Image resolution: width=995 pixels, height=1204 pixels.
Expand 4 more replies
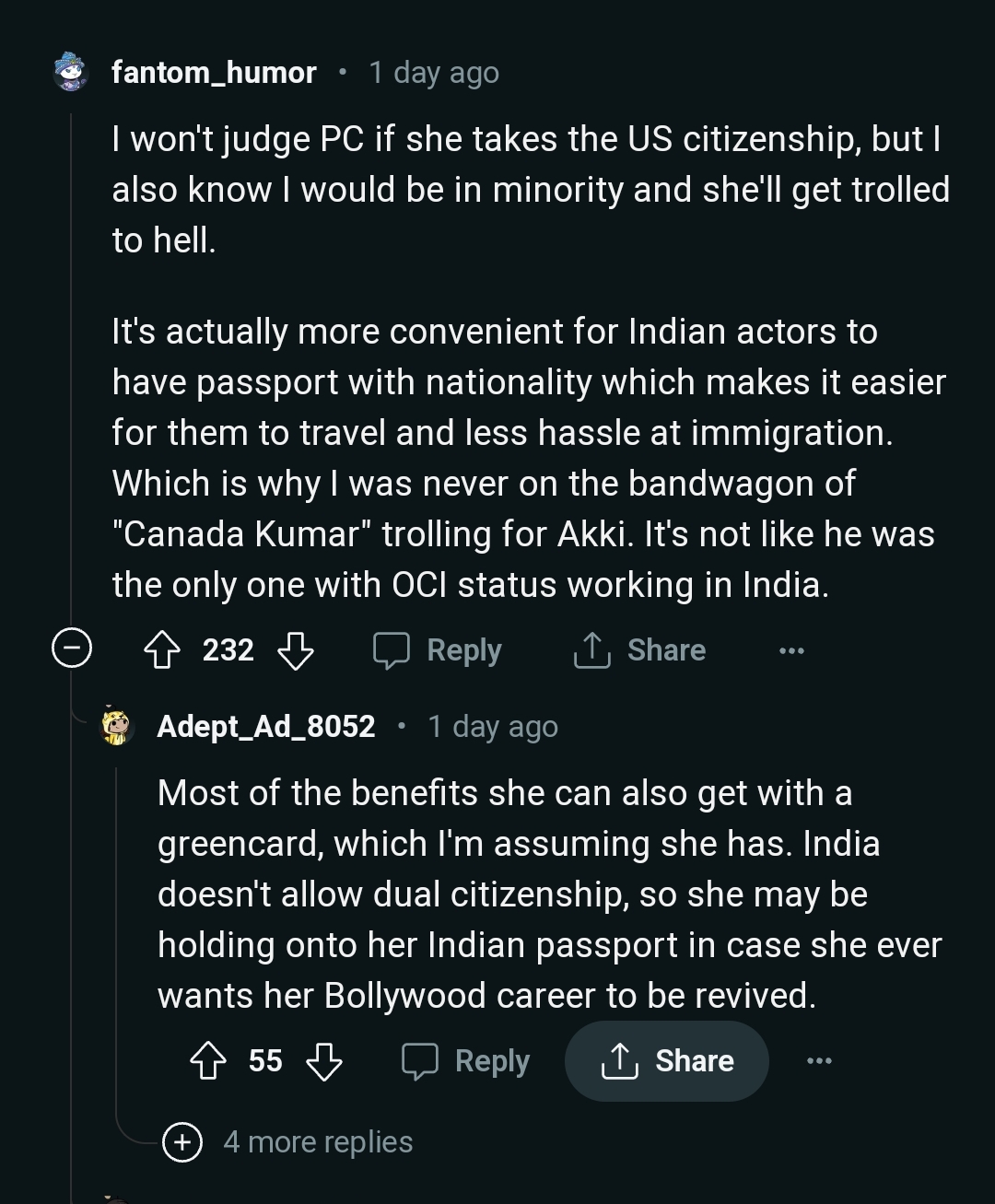point(182,1142)
